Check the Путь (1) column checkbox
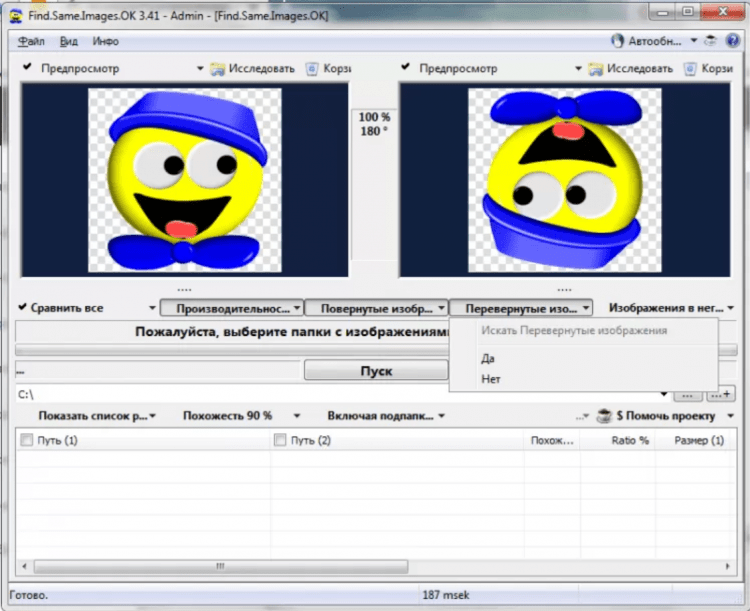750x611 pixels. (x=26, y=440)
